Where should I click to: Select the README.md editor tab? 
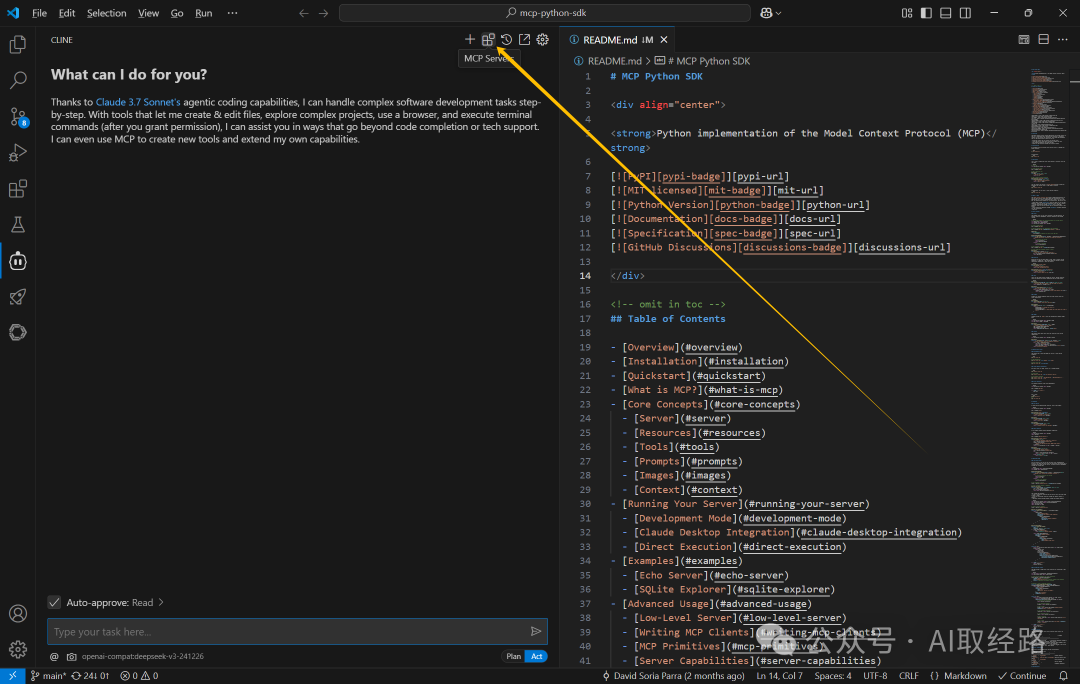[617, 40]
